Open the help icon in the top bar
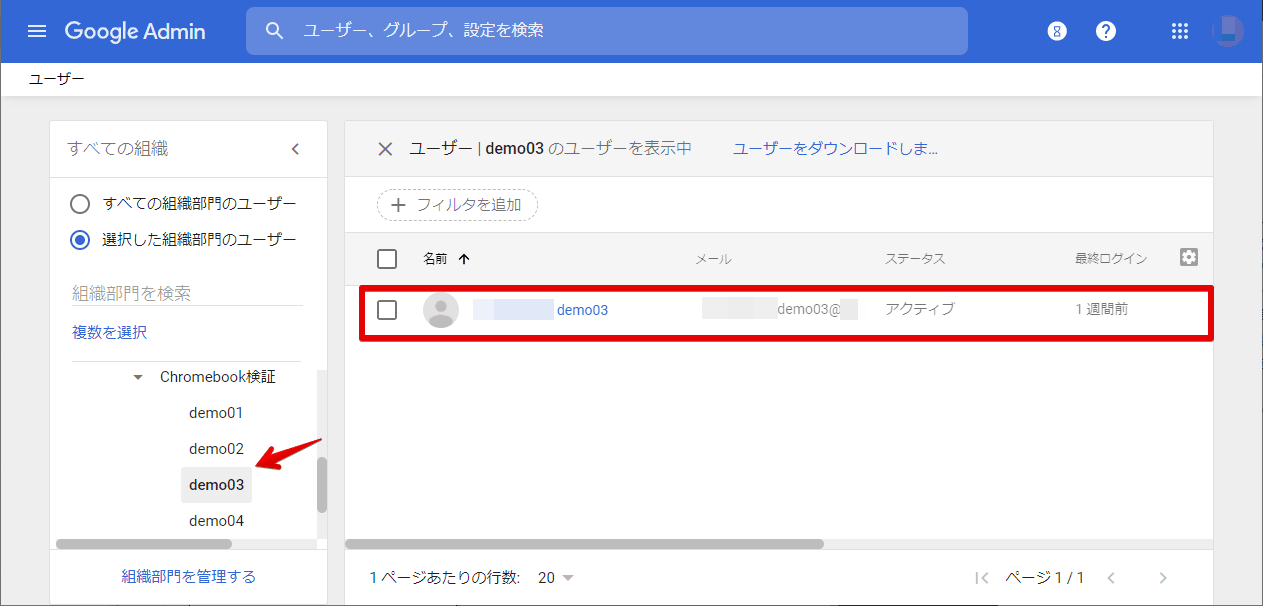 coord(1105,31)
